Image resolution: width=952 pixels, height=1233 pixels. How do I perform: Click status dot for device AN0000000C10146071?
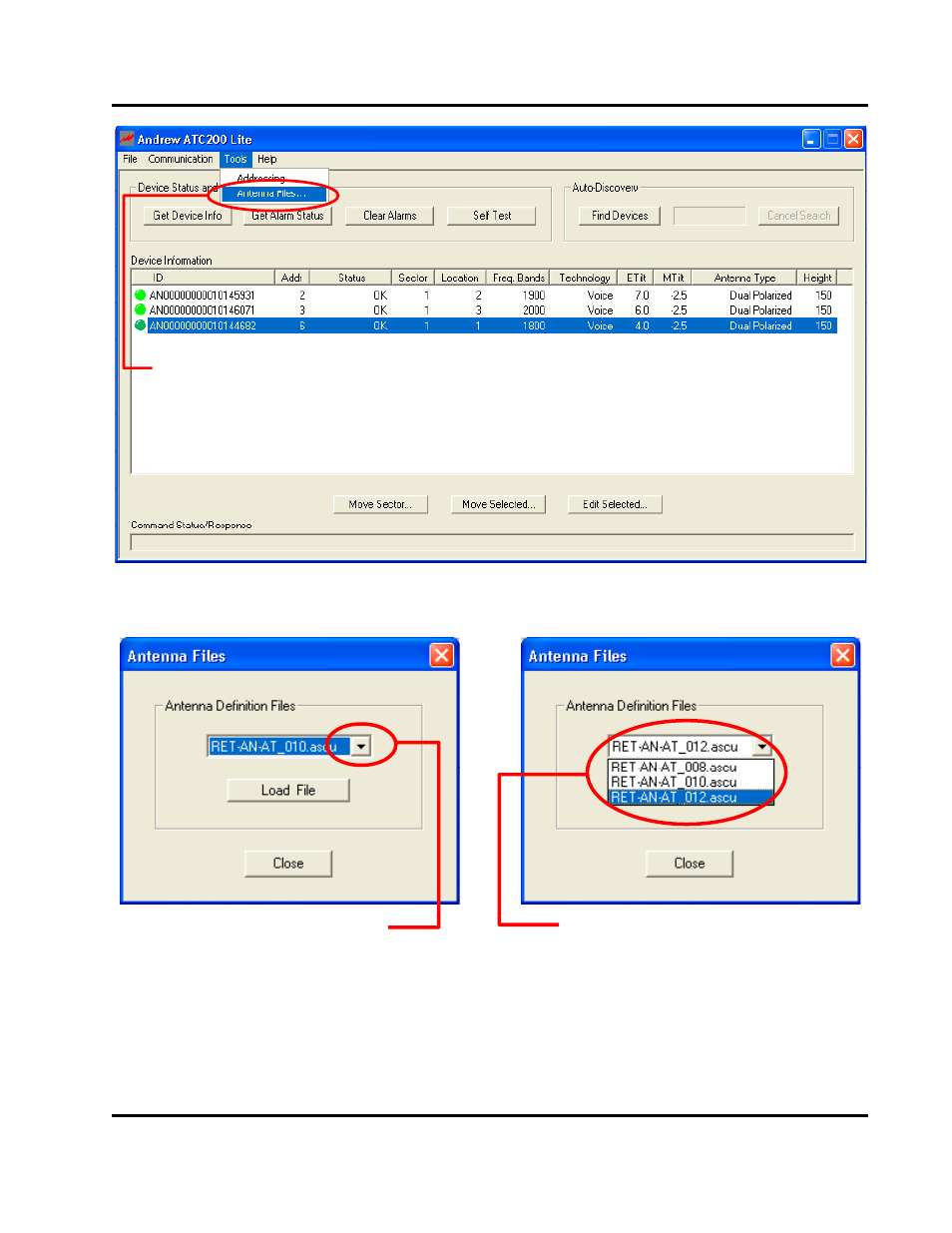(x=140, y=310)
